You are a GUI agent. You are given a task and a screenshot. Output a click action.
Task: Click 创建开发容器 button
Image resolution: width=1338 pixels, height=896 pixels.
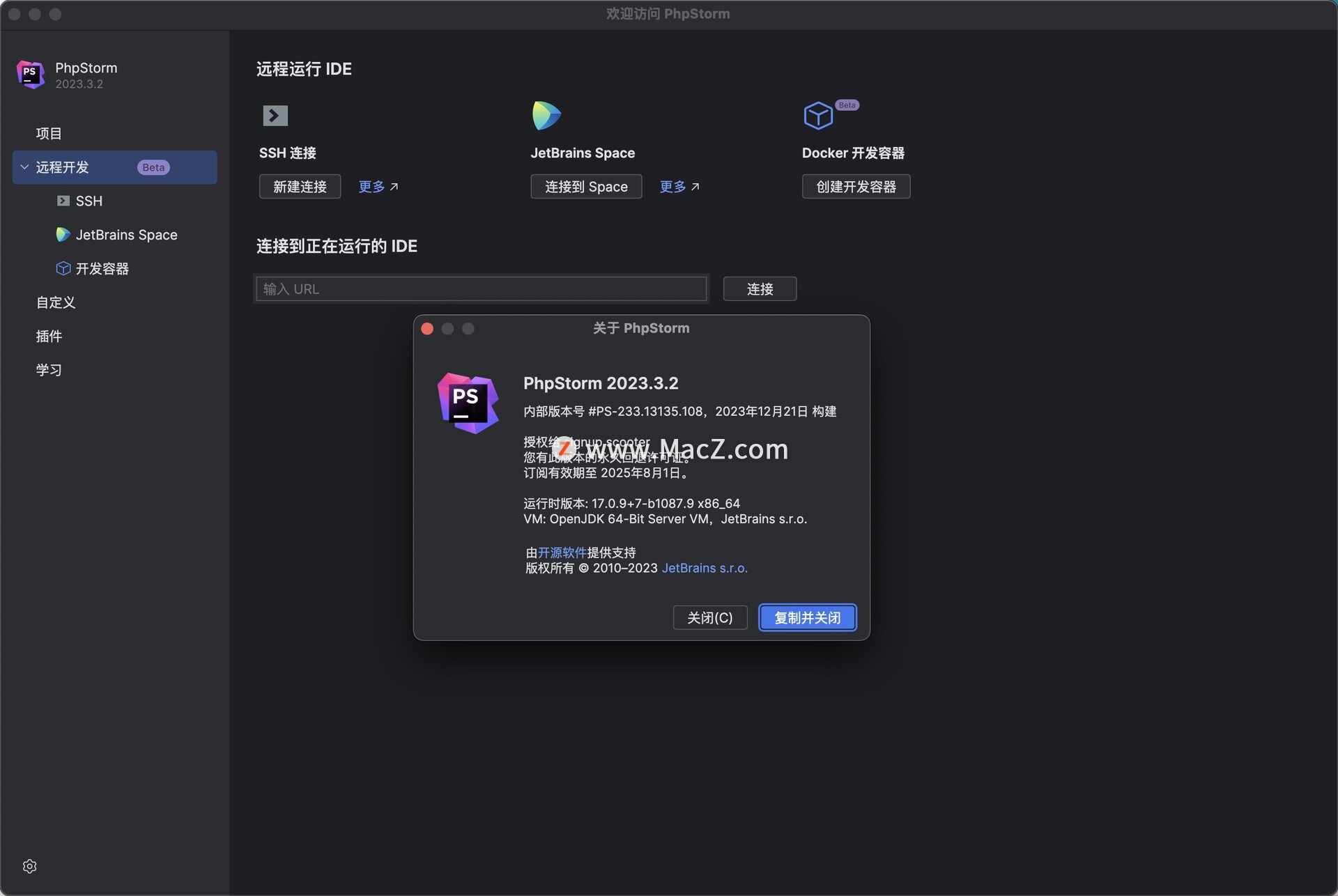click(856, 187)
